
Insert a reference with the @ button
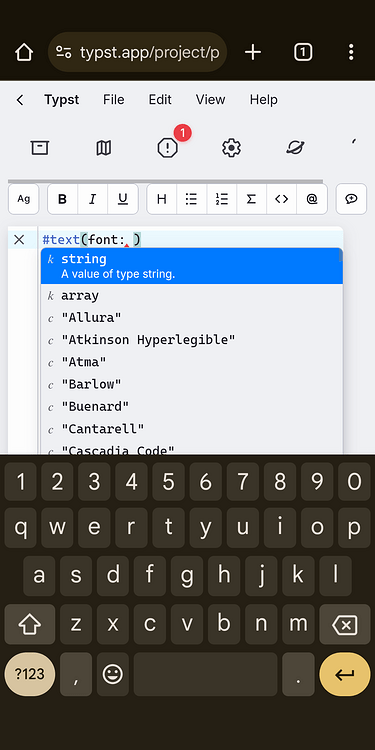(312, 199)
